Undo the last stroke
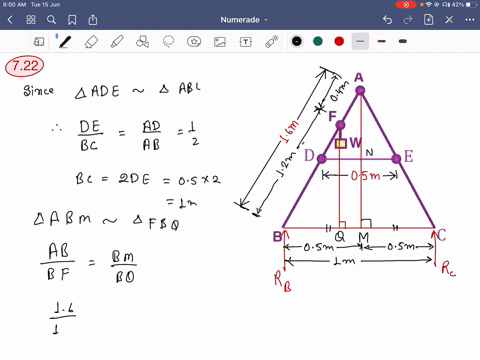The image size is (480, 360). coord(387,20)
